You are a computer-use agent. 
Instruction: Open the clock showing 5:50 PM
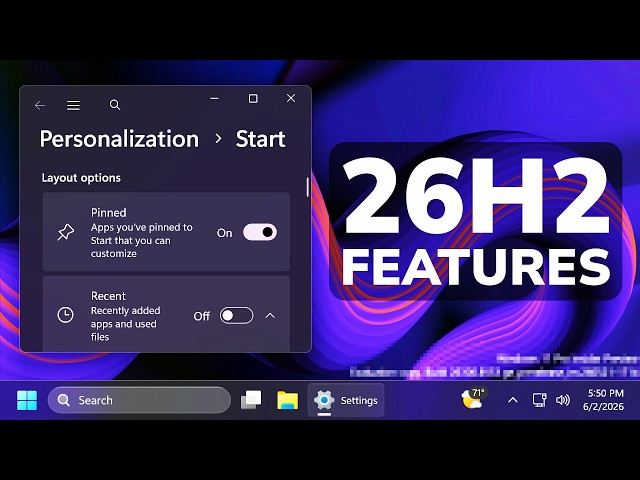tap(603, 400)
